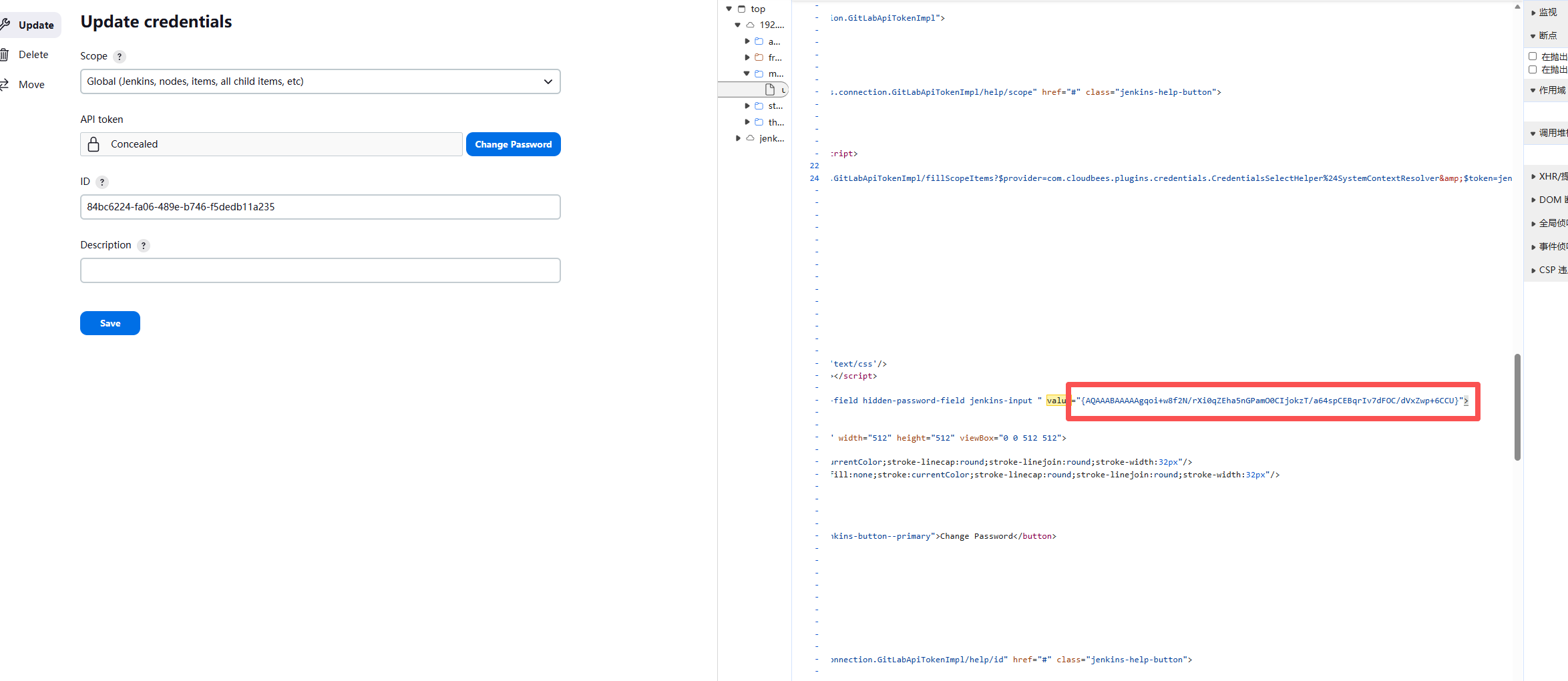Screen dimensions: 1568x681
Task: Click the 'width="512" height="512"' source line
Action: 948,438
